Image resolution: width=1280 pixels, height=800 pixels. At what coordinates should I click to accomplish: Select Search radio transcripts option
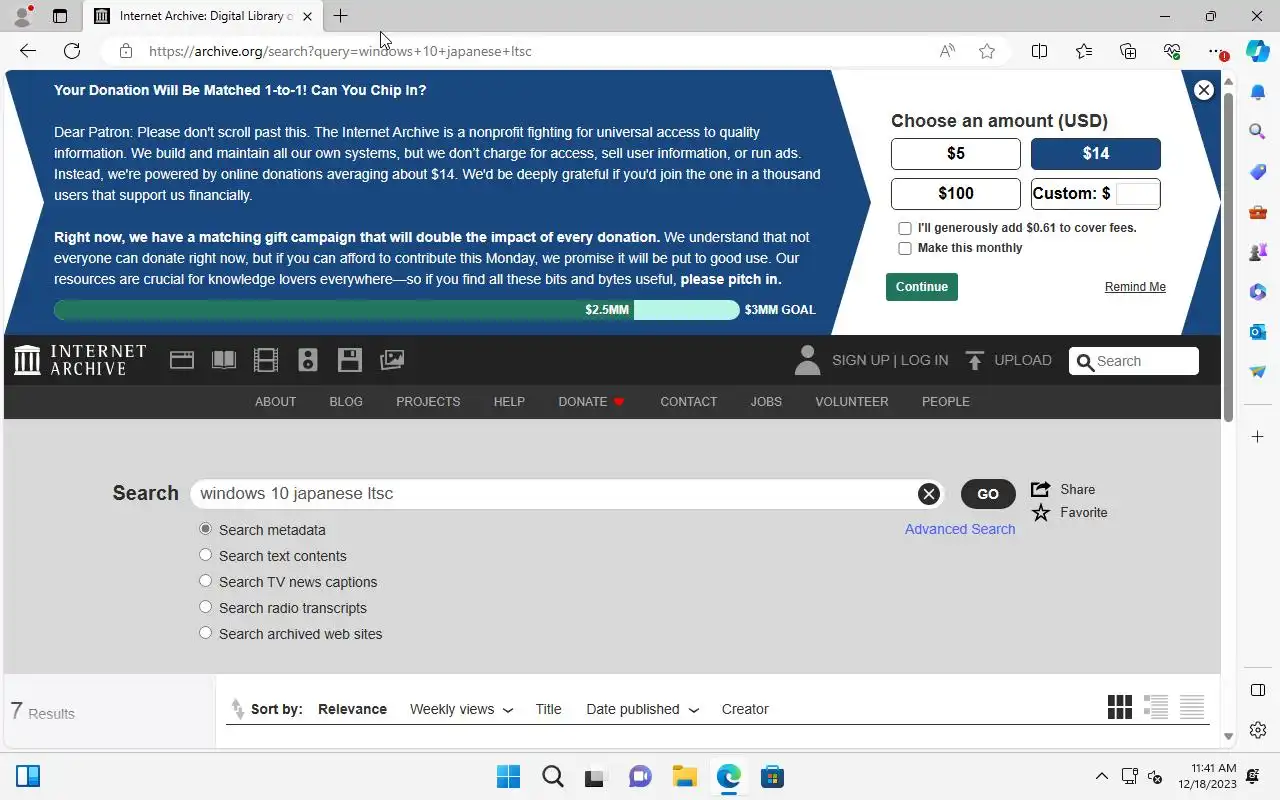point(205,607)
